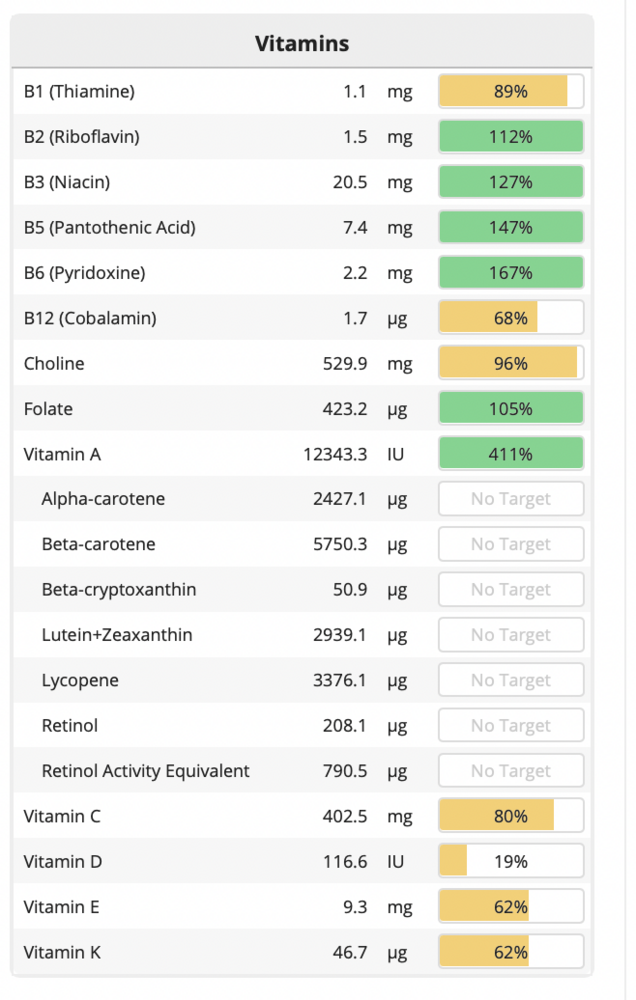Select the Vitamin K row label

click(x=62, y=952)
